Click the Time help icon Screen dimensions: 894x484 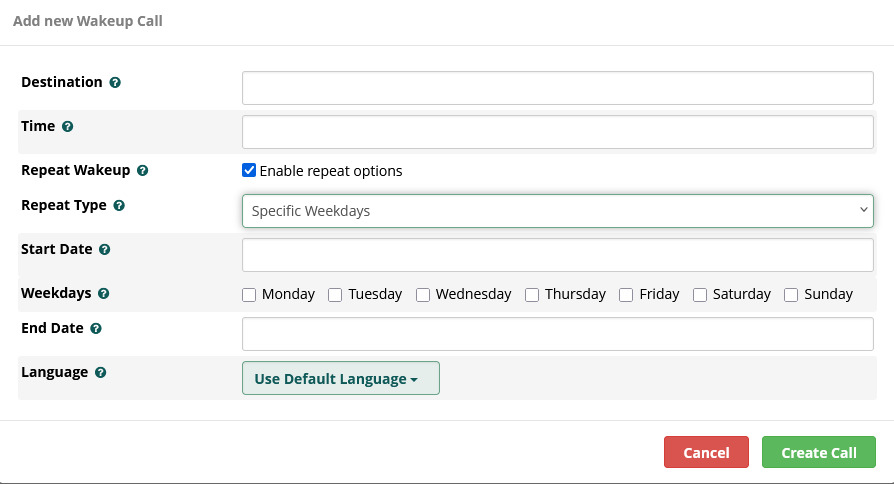point(68,127)
